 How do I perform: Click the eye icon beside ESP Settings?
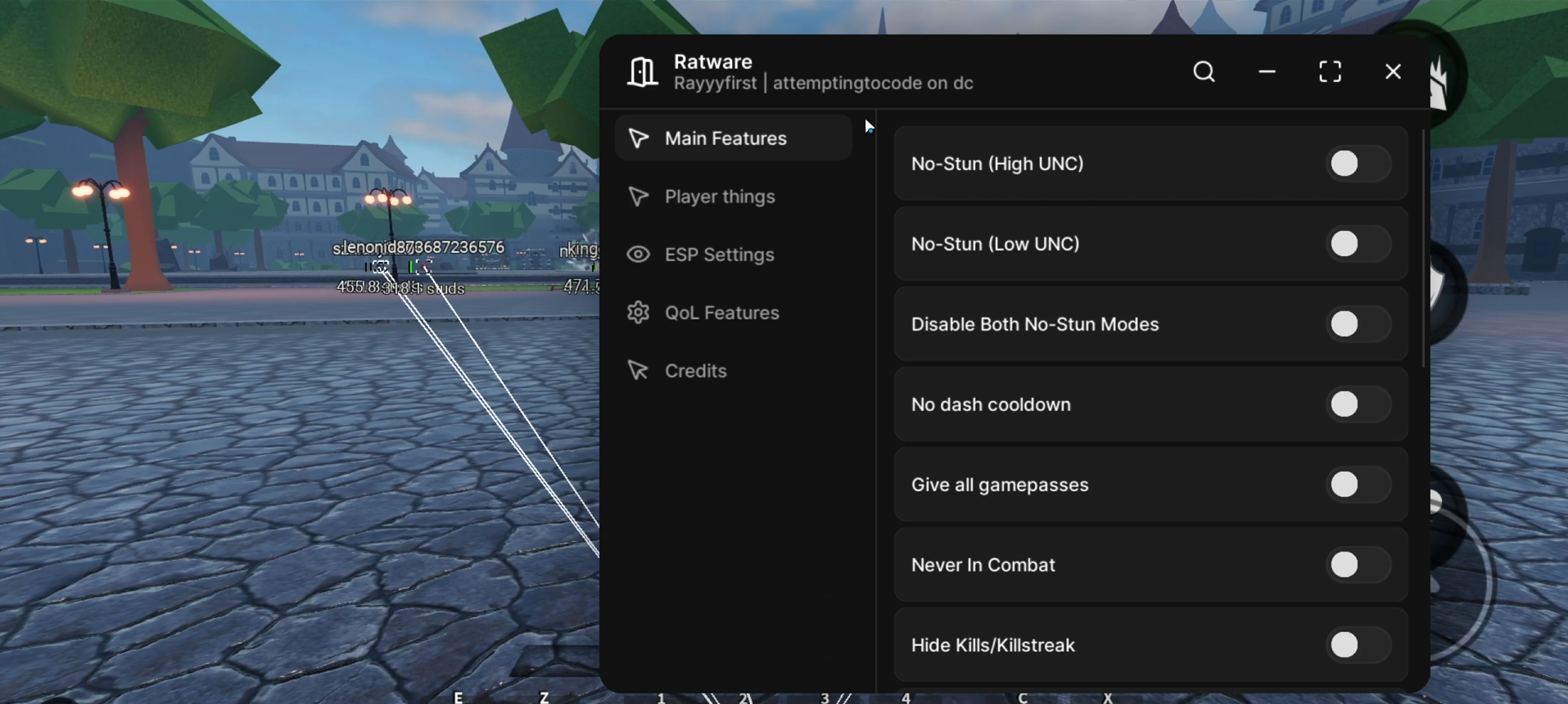click(638, 255)
